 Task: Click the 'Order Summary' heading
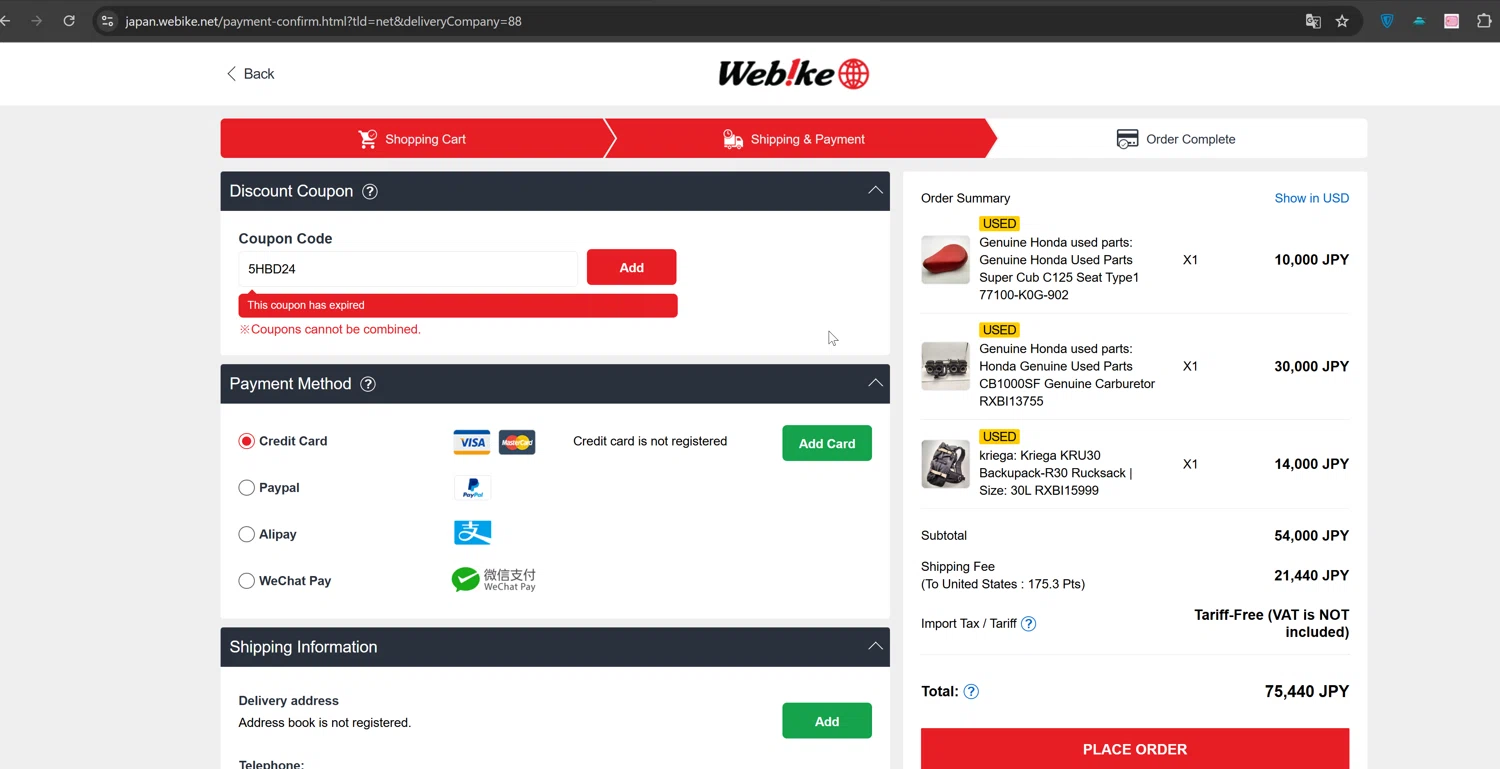[x=965, y=198]
